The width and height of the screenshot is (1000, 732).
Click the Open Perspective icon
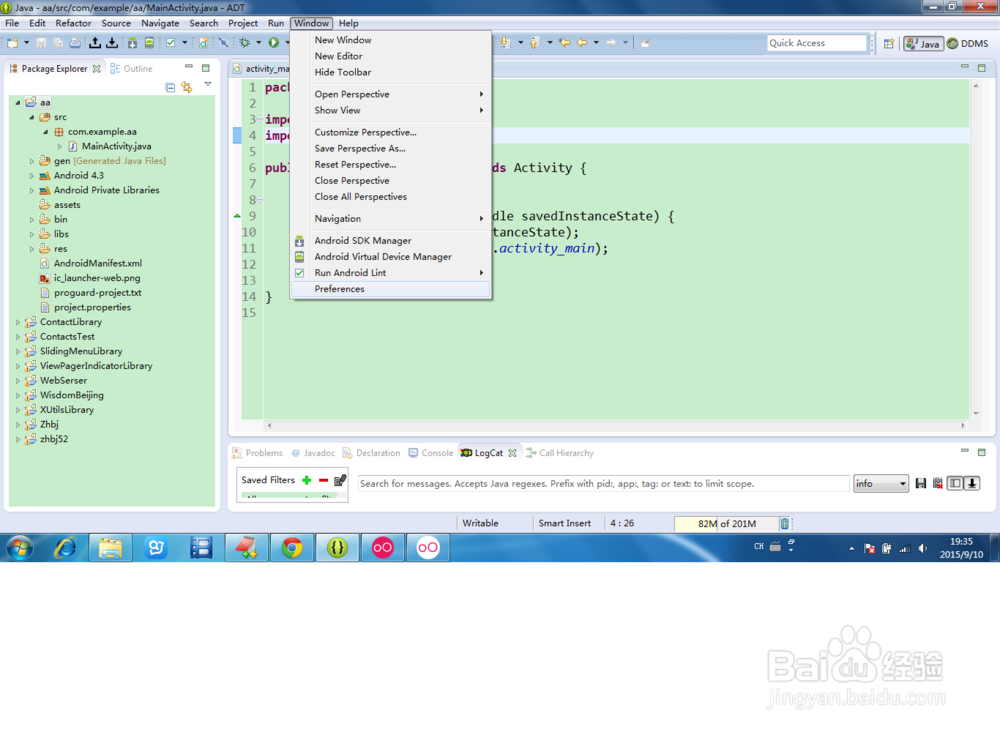(x=888, y=43)
